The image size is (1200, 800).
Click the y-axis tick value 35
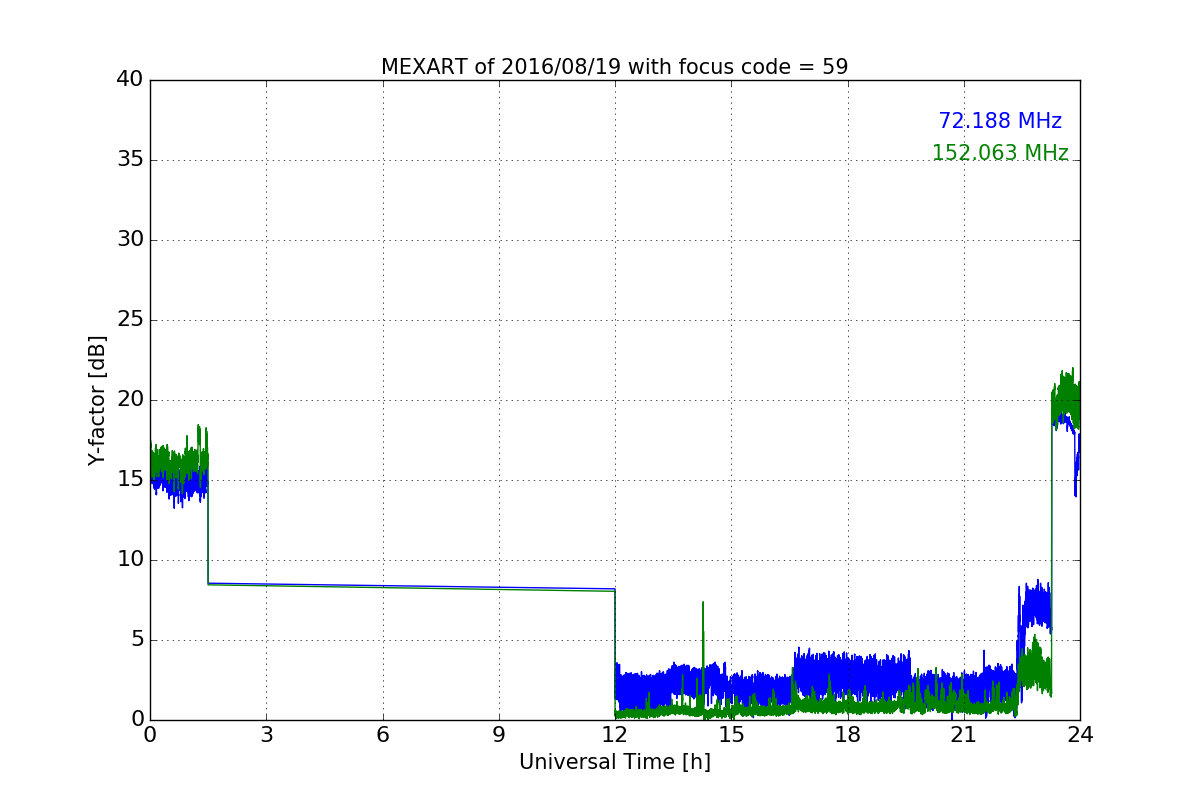129,160
